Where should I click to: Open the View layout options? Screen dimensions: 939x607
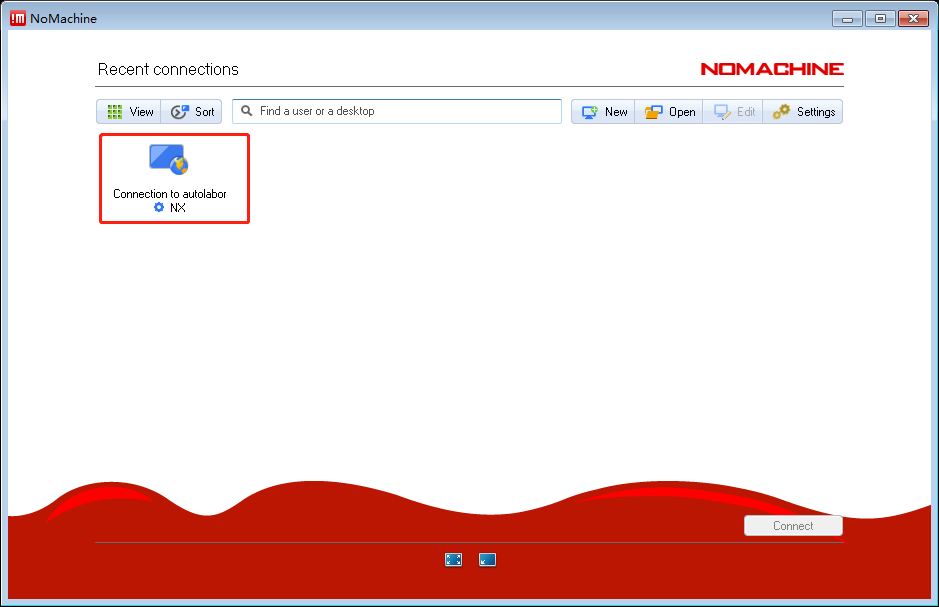click(x=129, y=112)
